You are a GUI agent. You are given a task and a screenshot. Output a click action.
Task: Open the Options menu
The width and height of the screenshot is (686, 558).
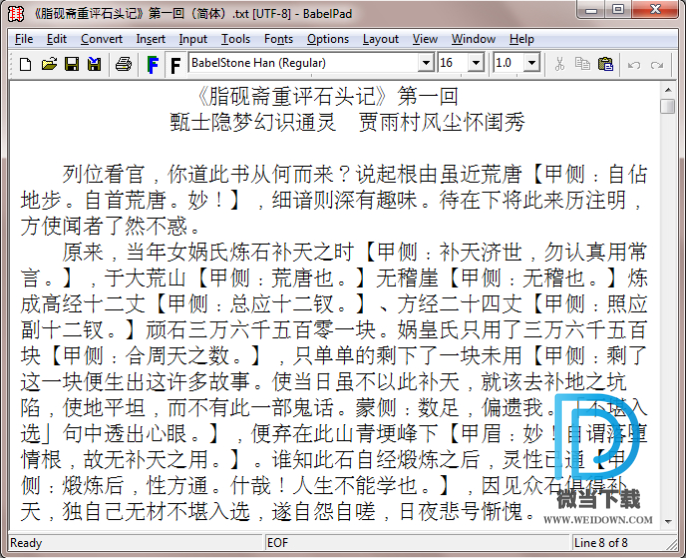click(328, 39)
